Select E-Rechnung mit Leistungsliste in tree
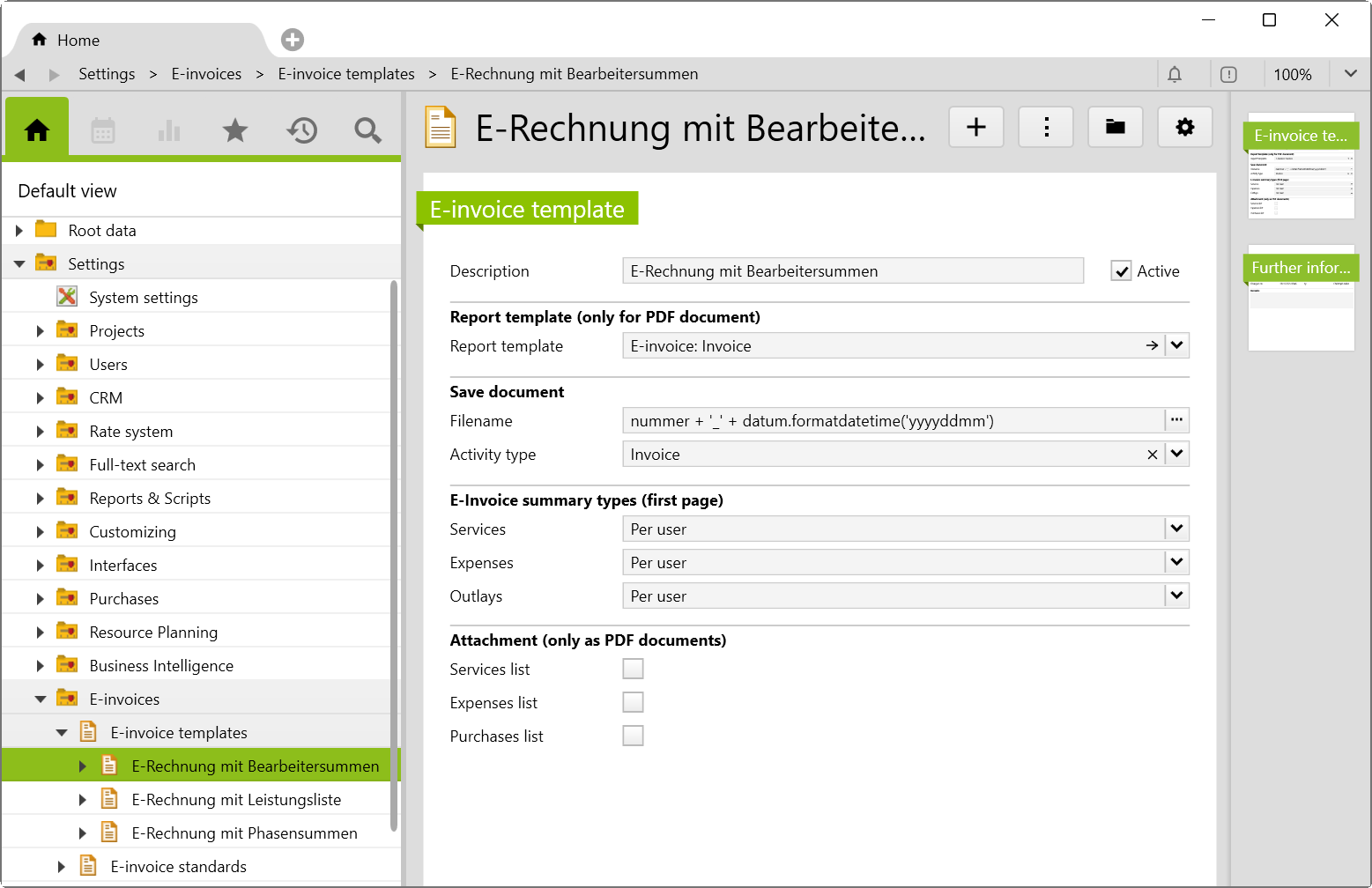The image size is (1372, 888). [x=236, y=800]
